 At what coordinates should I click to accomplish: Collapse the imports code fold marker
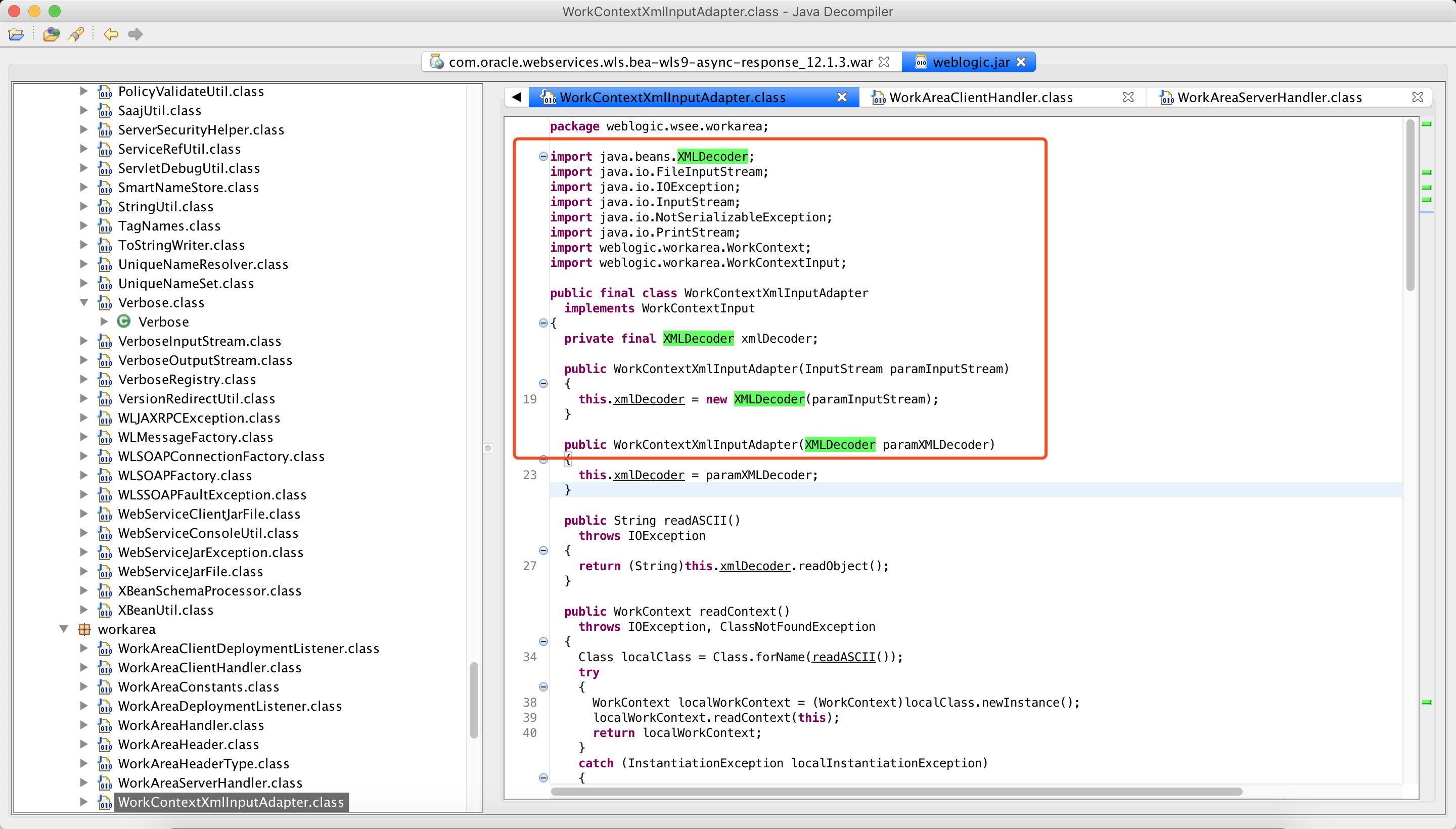point(543,156)
